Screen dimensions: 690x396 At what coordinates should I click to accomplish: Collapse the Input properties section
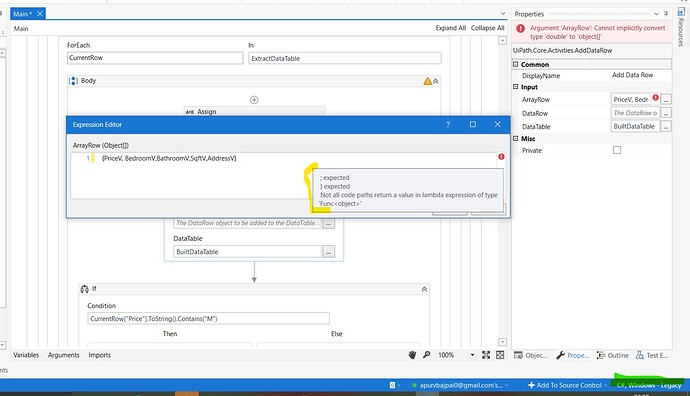[515, 87]
